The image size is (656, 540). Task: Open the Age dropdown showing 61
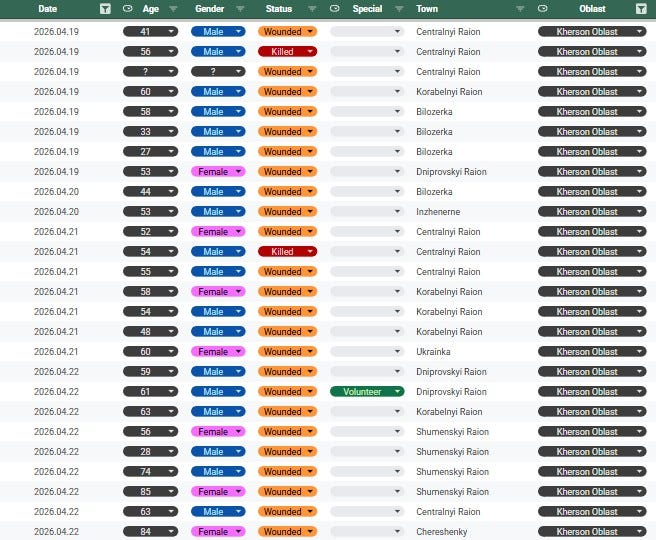click(x=151, y=392)
